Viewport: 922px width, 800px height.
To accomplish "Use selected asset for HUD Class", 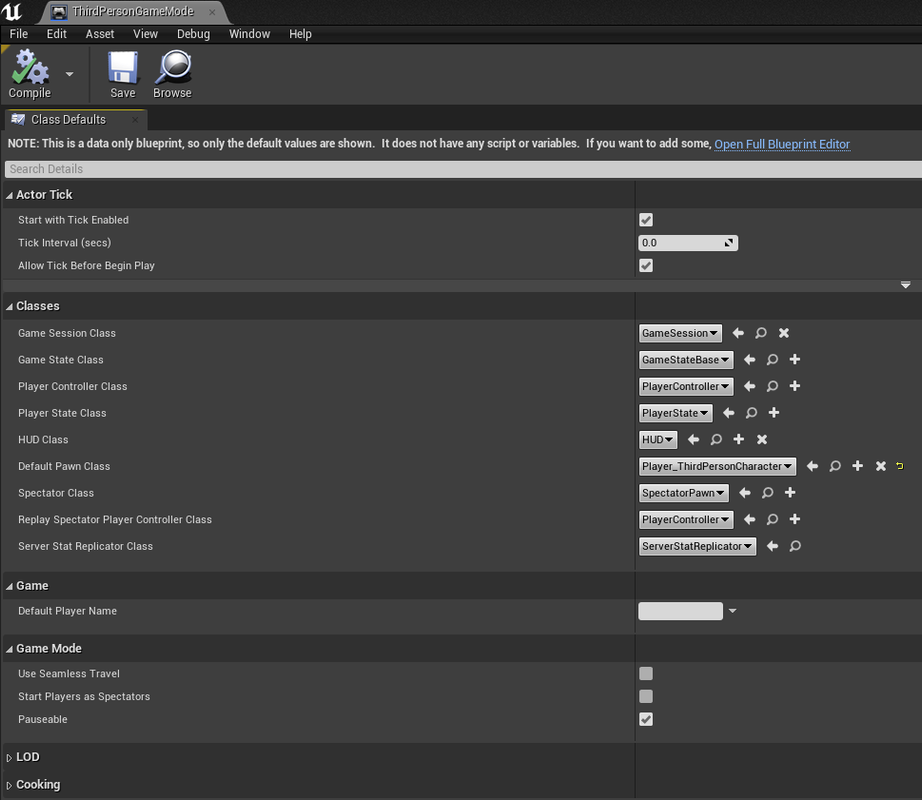I will coord(693,440).
